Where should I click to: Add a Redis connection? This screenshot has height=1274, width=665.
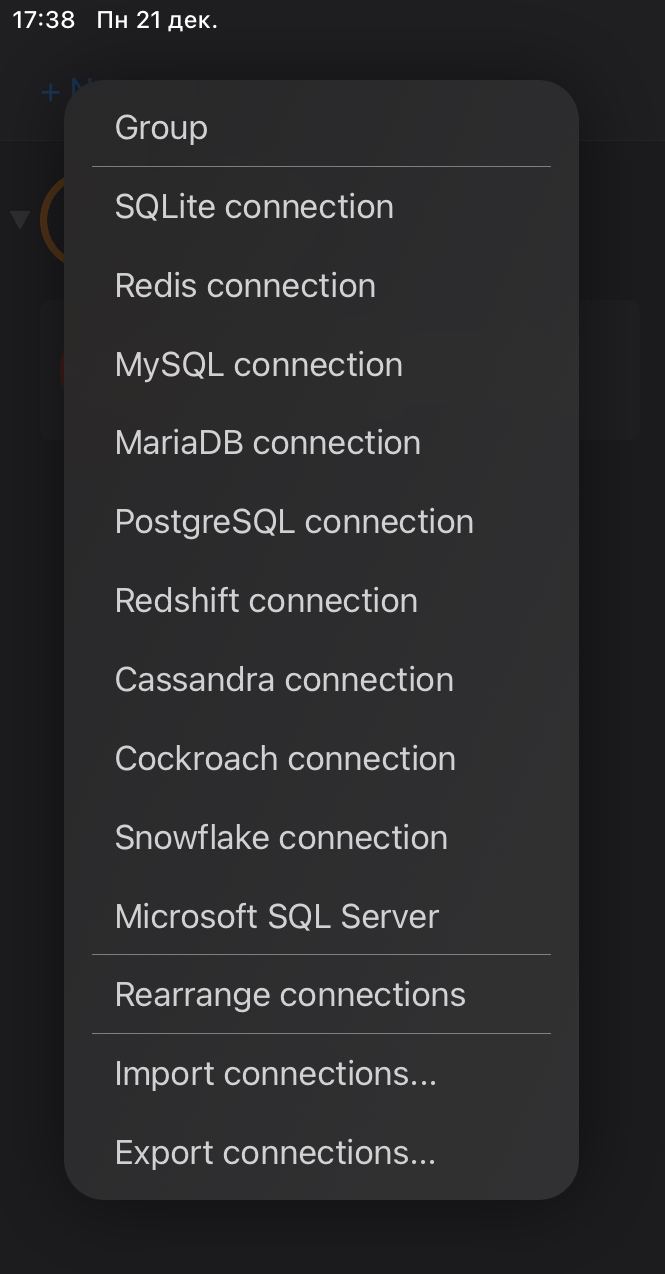point(321,285)
